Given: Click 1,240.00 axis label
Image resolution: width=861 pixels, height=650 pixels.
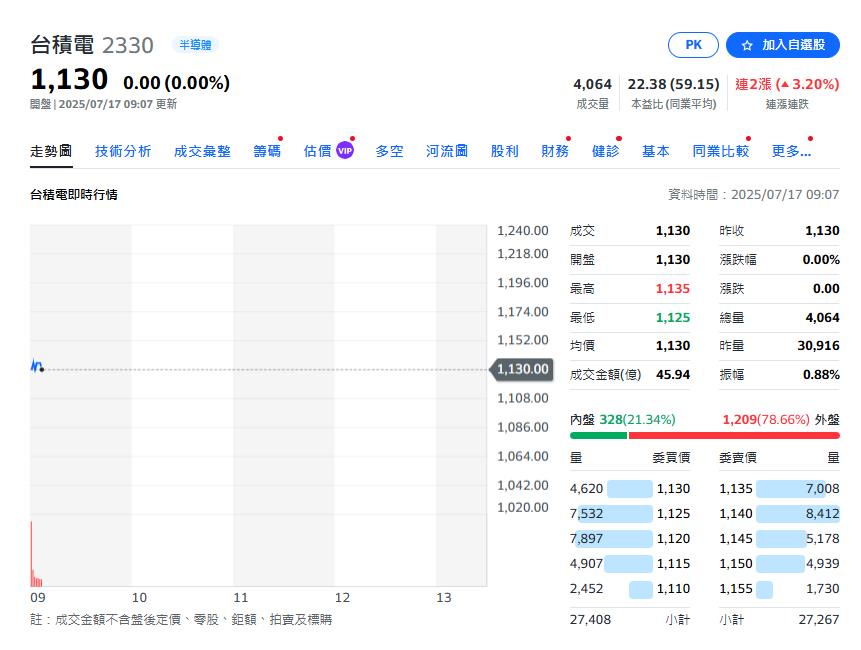Looking at the screenshot, I should tap(523, 231).
